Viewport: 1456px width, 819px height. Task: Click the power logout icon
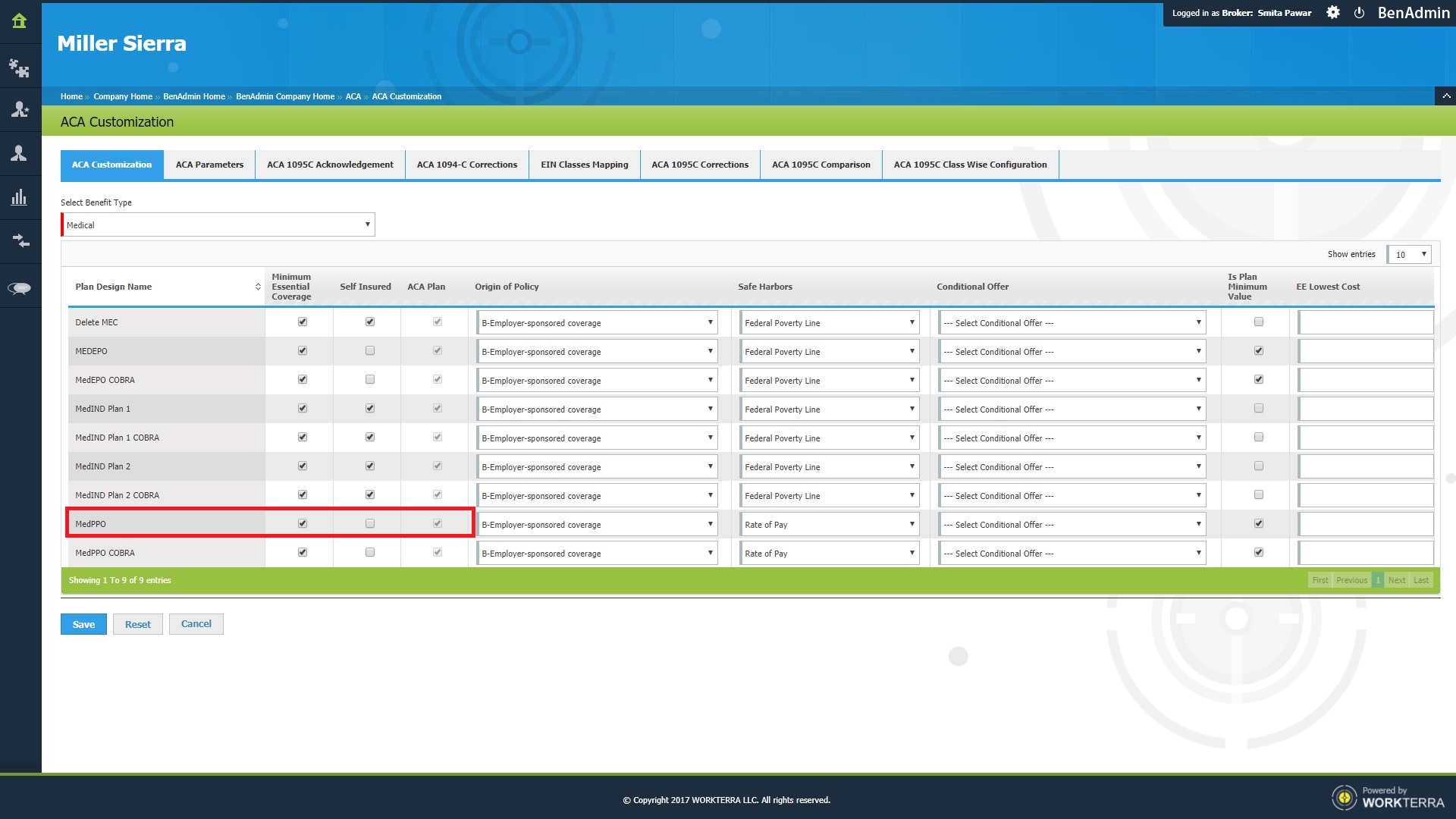(1359, 13)
